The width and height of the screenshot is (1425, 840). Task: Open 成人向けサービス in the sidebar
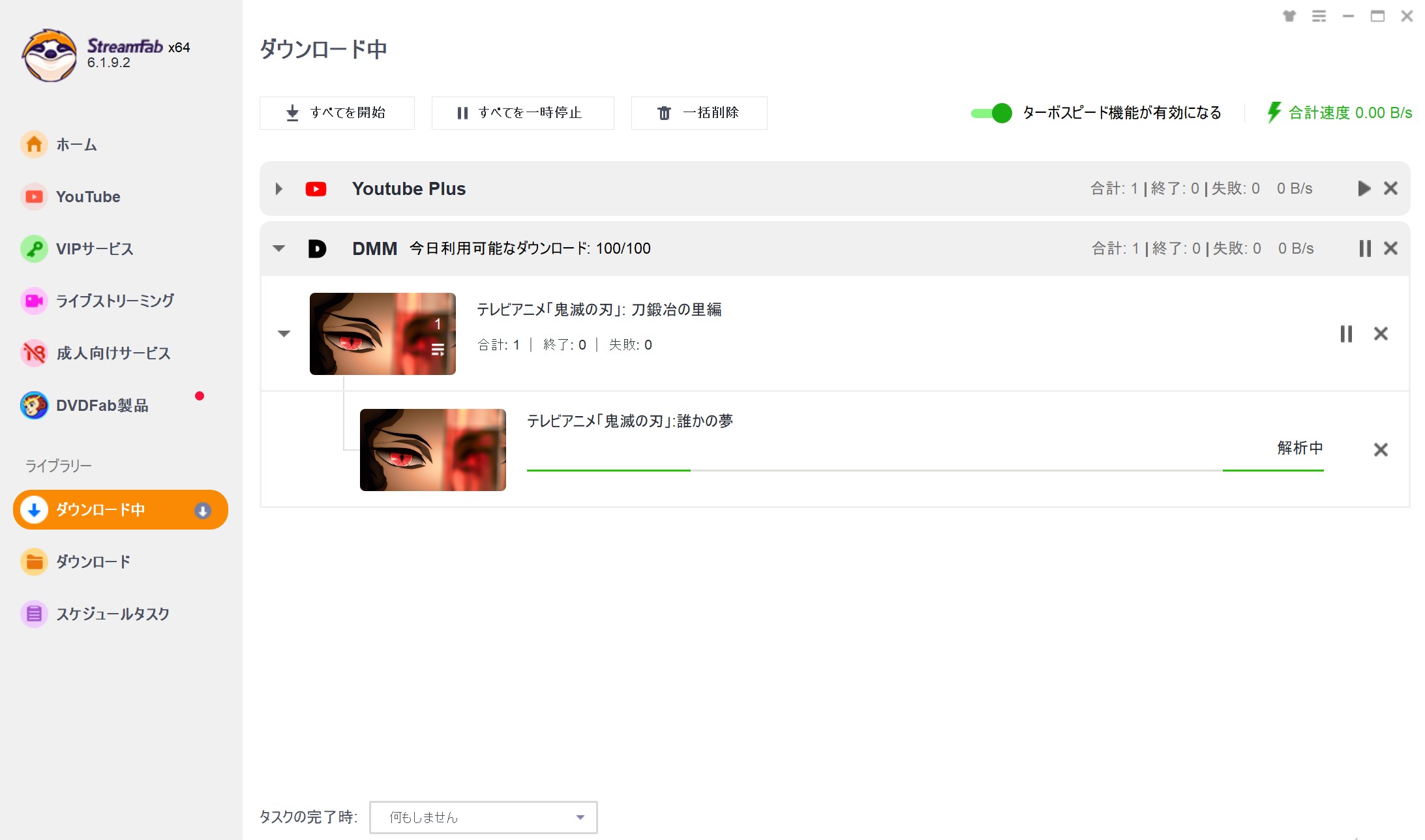point(113,353)
